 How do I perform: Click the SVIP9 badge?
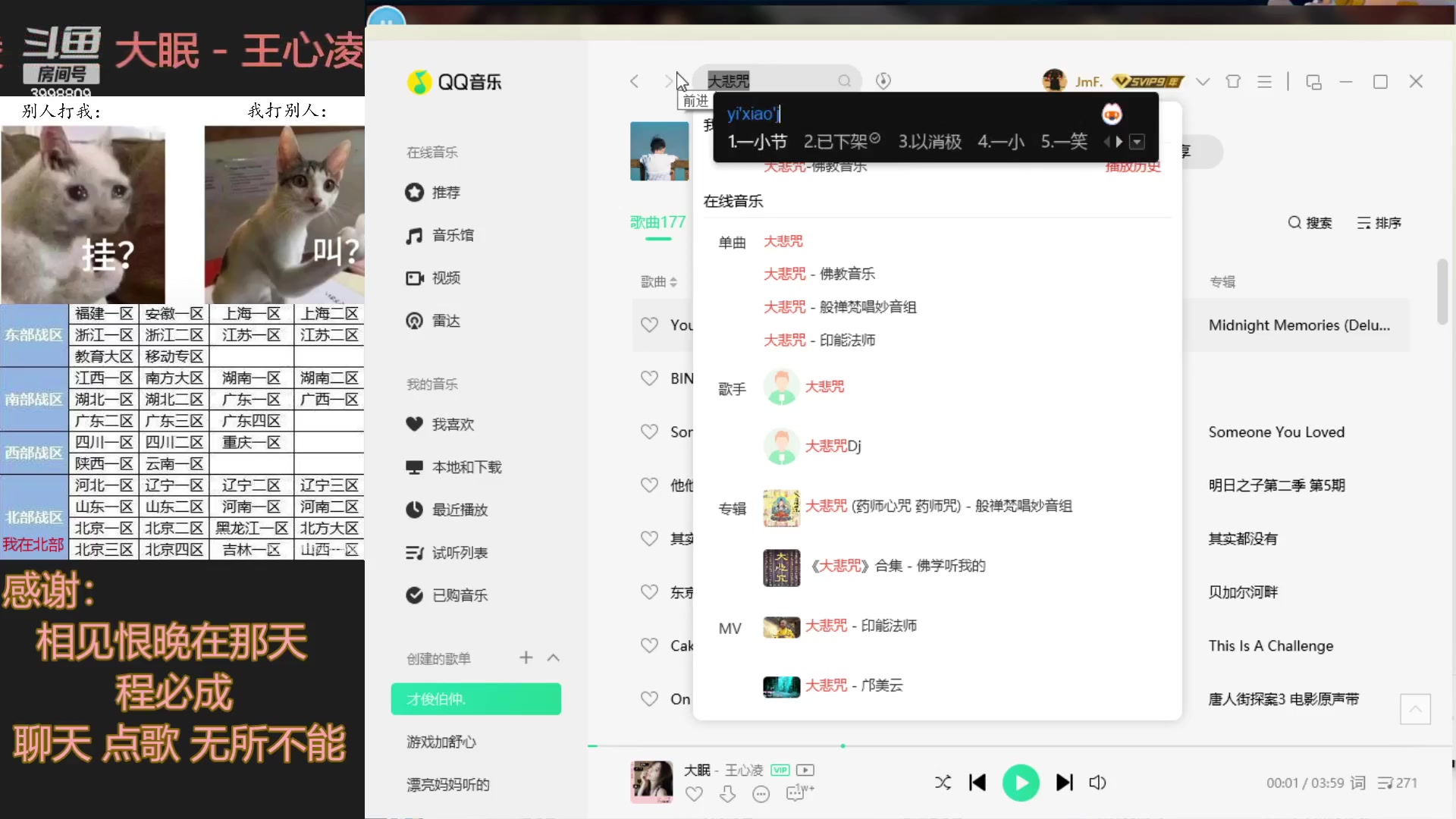click(x=1147, y=81)
